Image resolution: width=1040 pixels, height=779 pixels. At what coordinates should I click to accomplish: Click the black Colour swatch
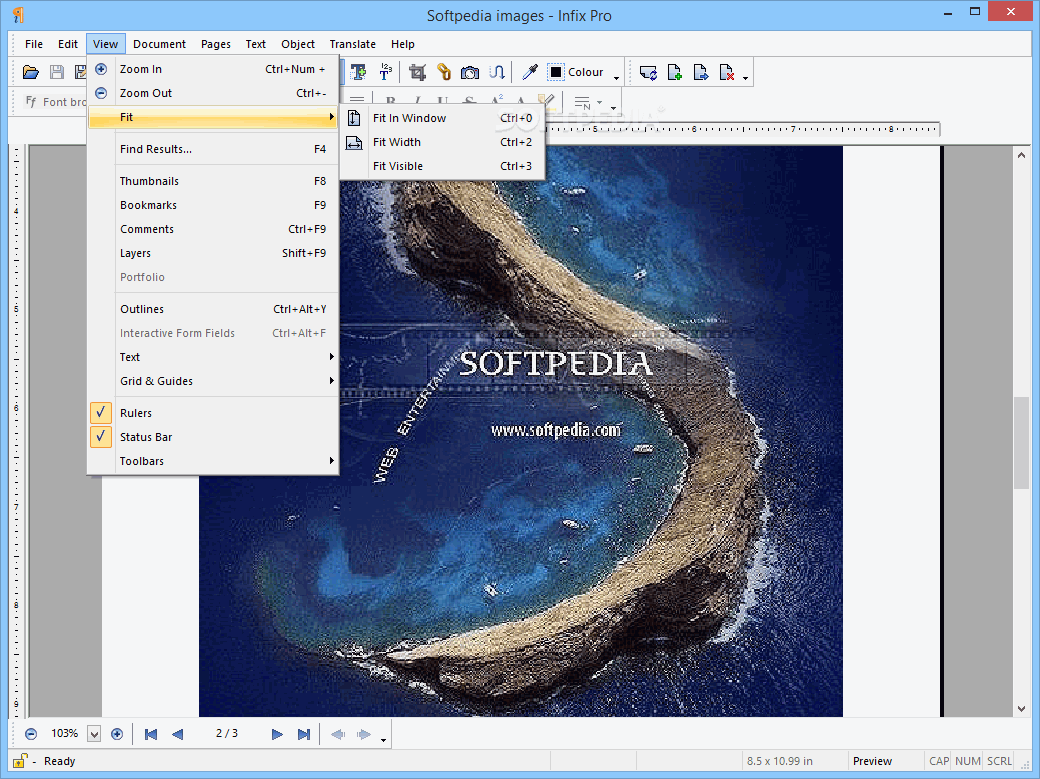coord(556,72)
